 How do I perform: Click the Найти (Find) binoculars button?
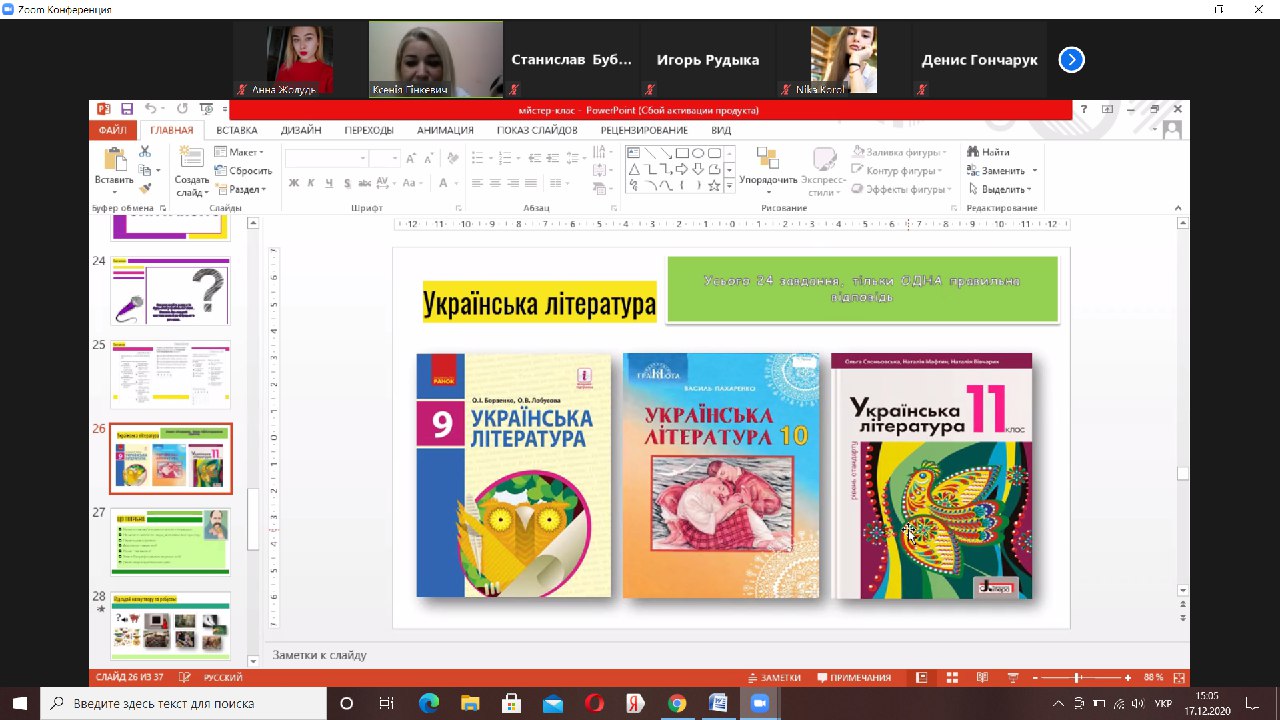click(988, 152)
